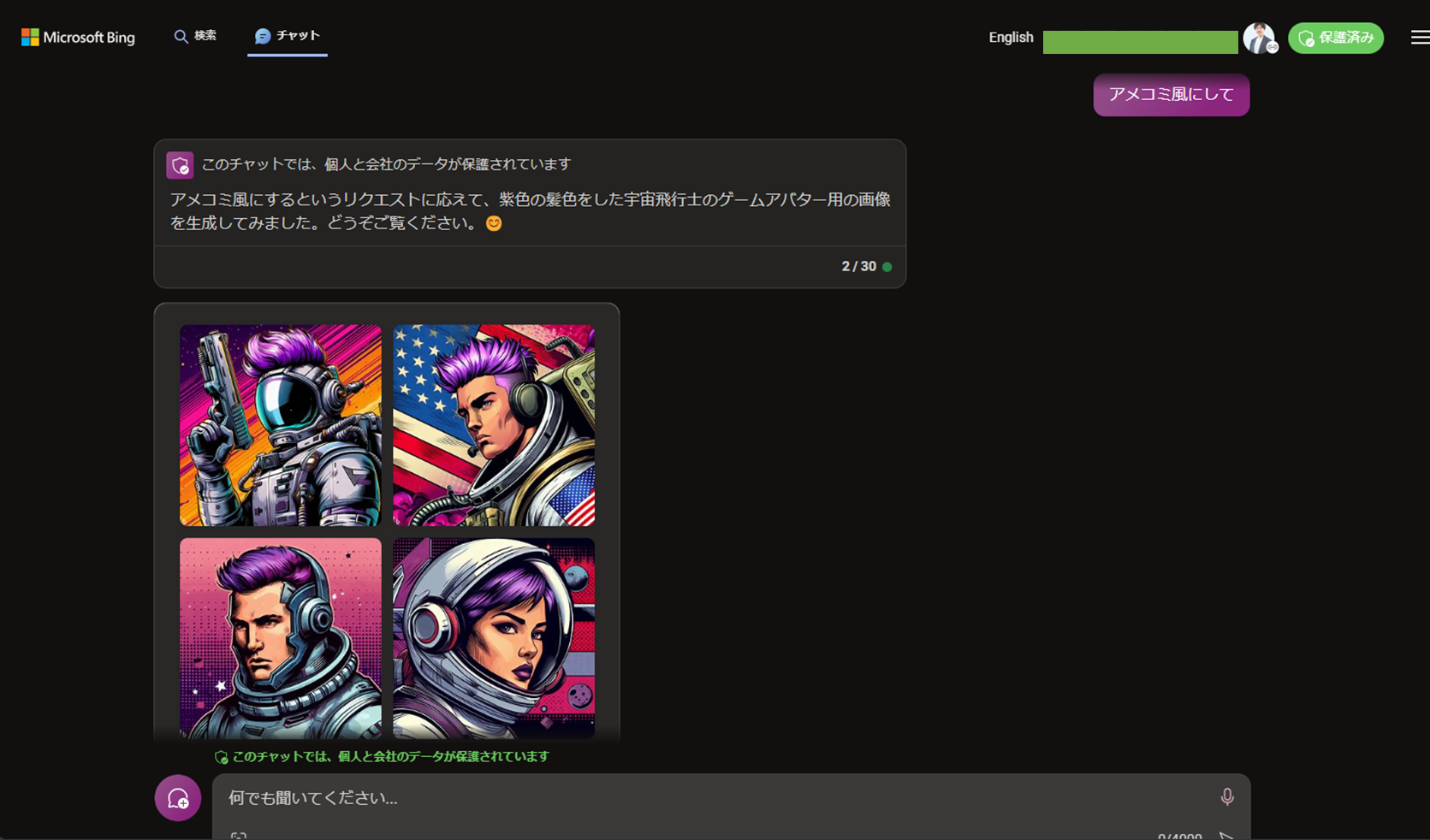Image resolution: width=1430 pixels, height=840 pixels.
Task: Start a new topic with the purple button
Action: [178, 798]
